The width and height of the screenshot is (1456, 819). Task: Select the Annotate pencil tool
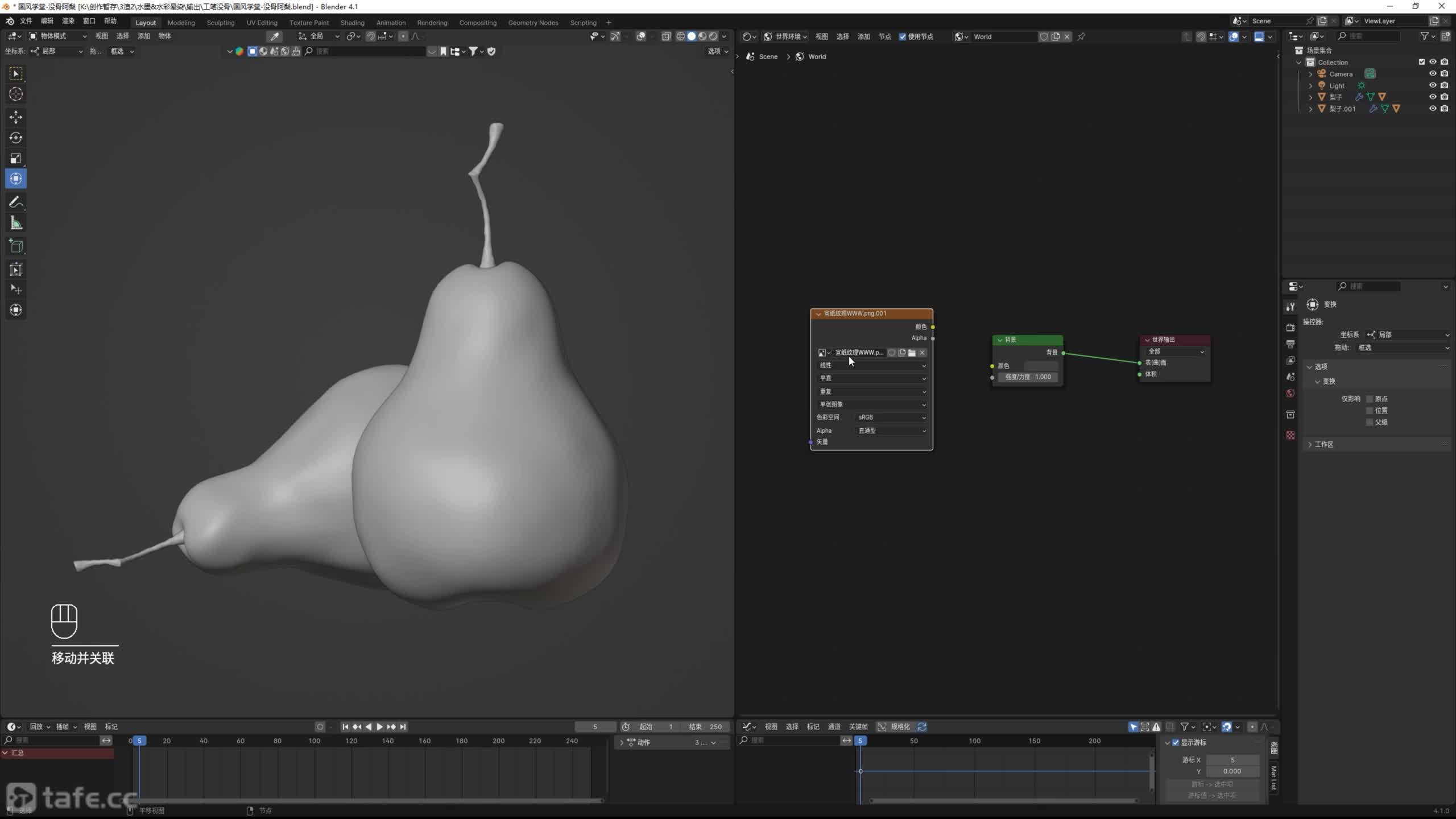(x=16, y=202)
